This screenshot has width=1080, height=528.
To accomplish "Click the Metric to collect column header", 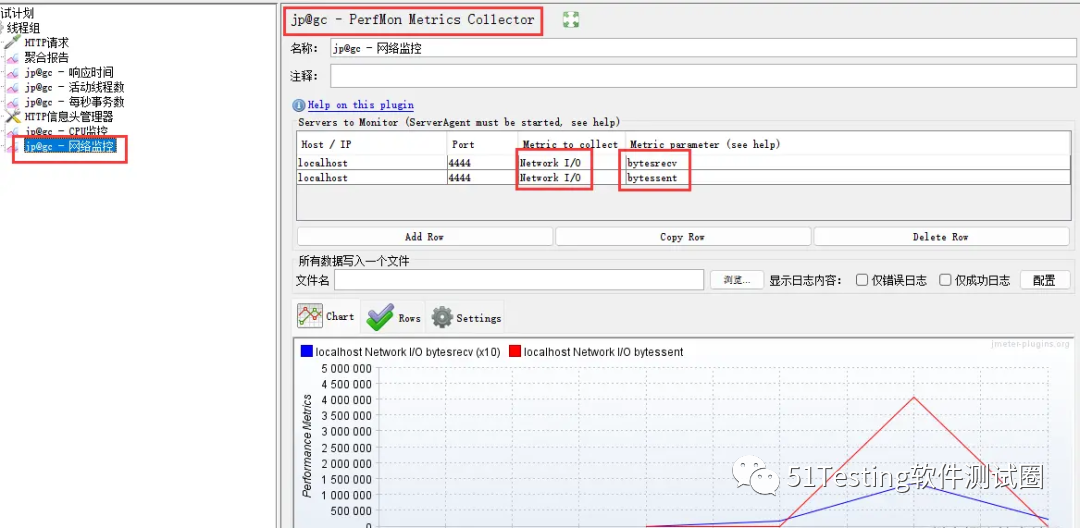I will click(570, 145).
